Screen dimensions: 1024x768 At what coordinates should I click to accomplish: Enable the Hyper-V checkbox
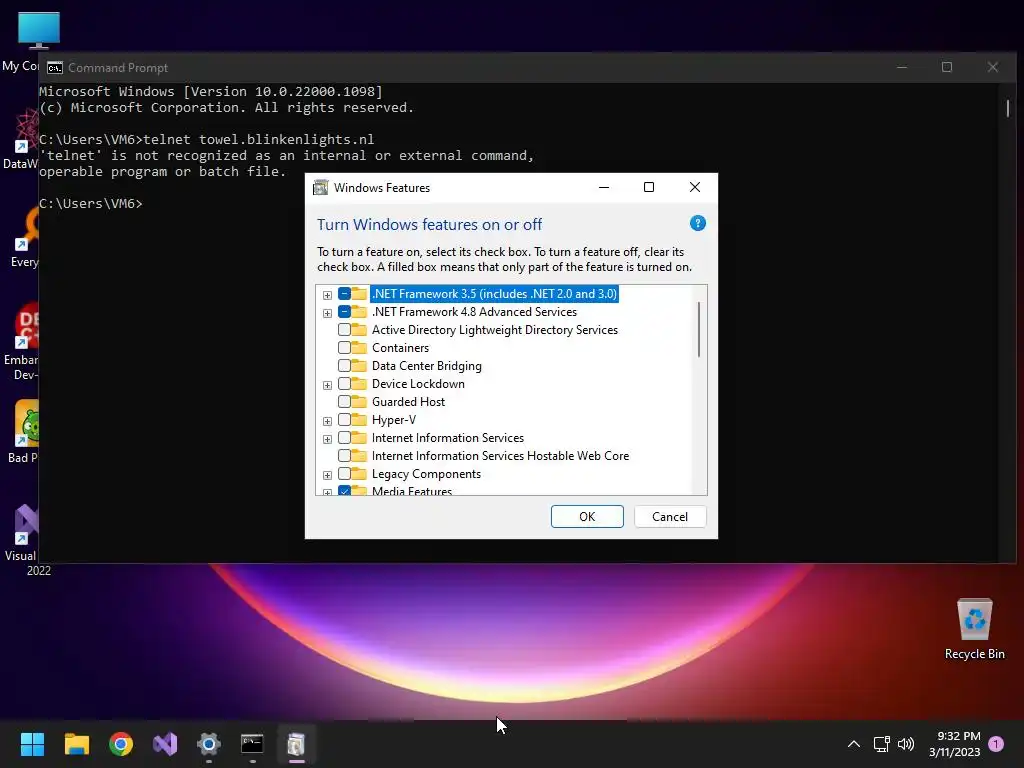pyautogui.click(x=344, y=420)
